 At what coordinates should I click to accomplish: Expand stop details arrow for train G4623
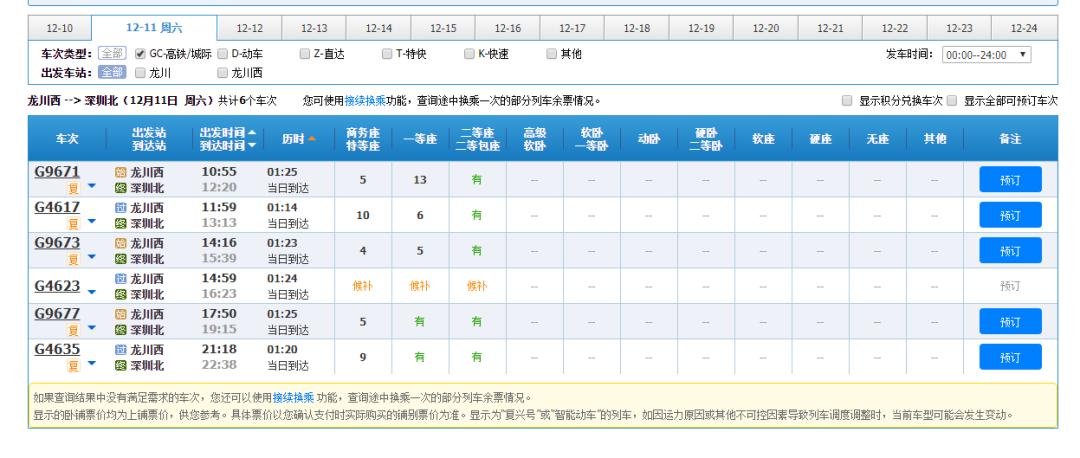[x=90, y=294]
